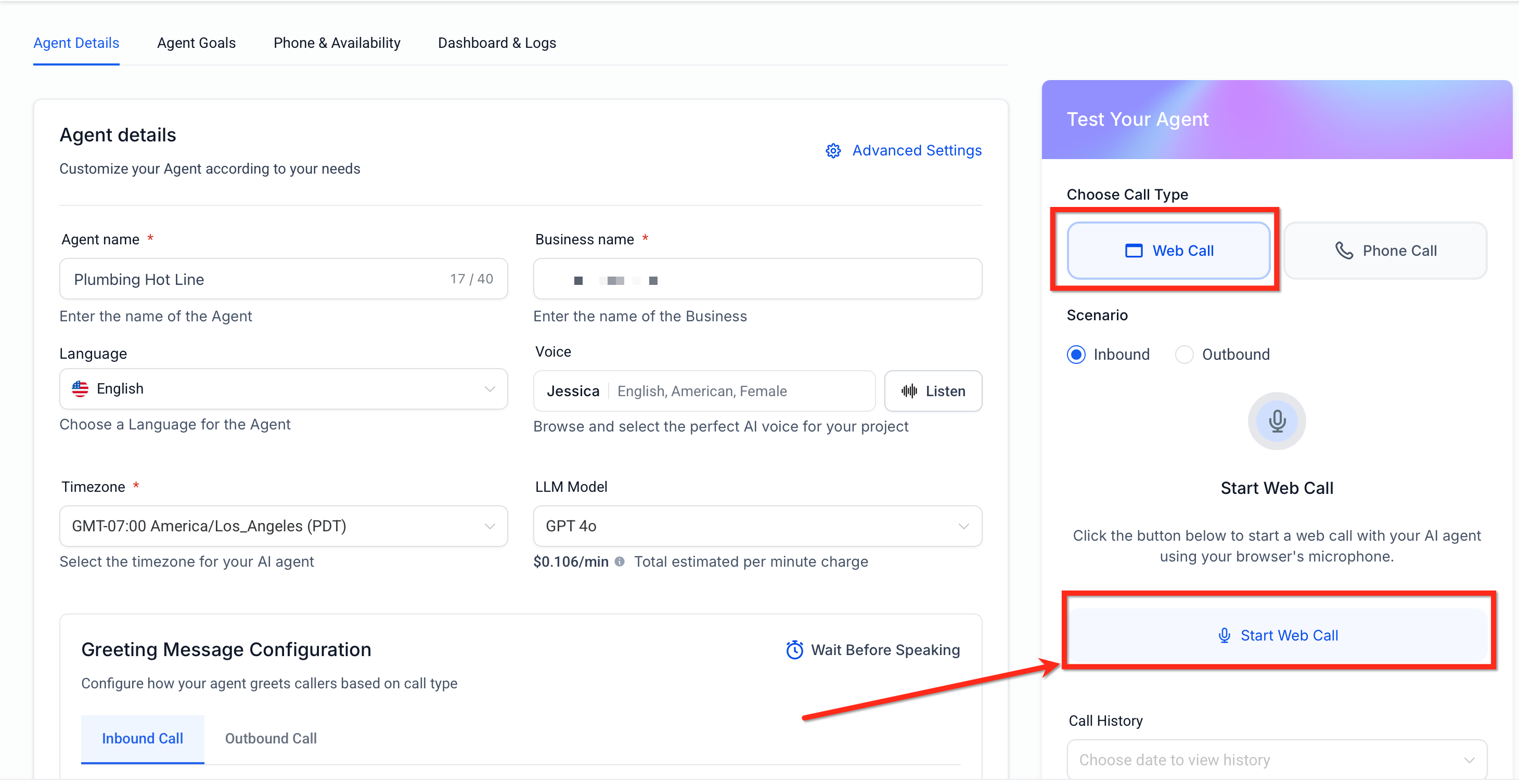Click the Wait Before Speaking timer icon
Image resolution: width=1519 pixels, height=784 pixels.
click(794, 649)
